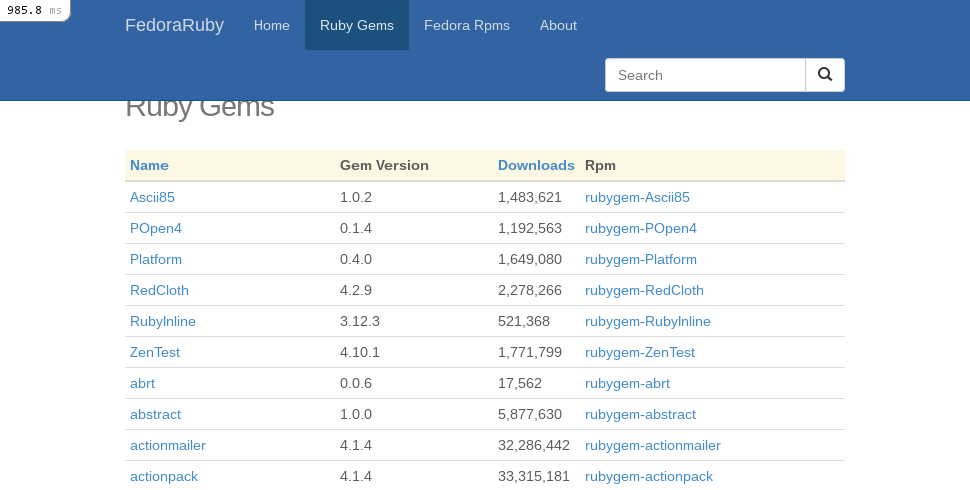Screen dimensions: 970x490
Task: Open the POpen4 gem link
Action: (156, 228)
